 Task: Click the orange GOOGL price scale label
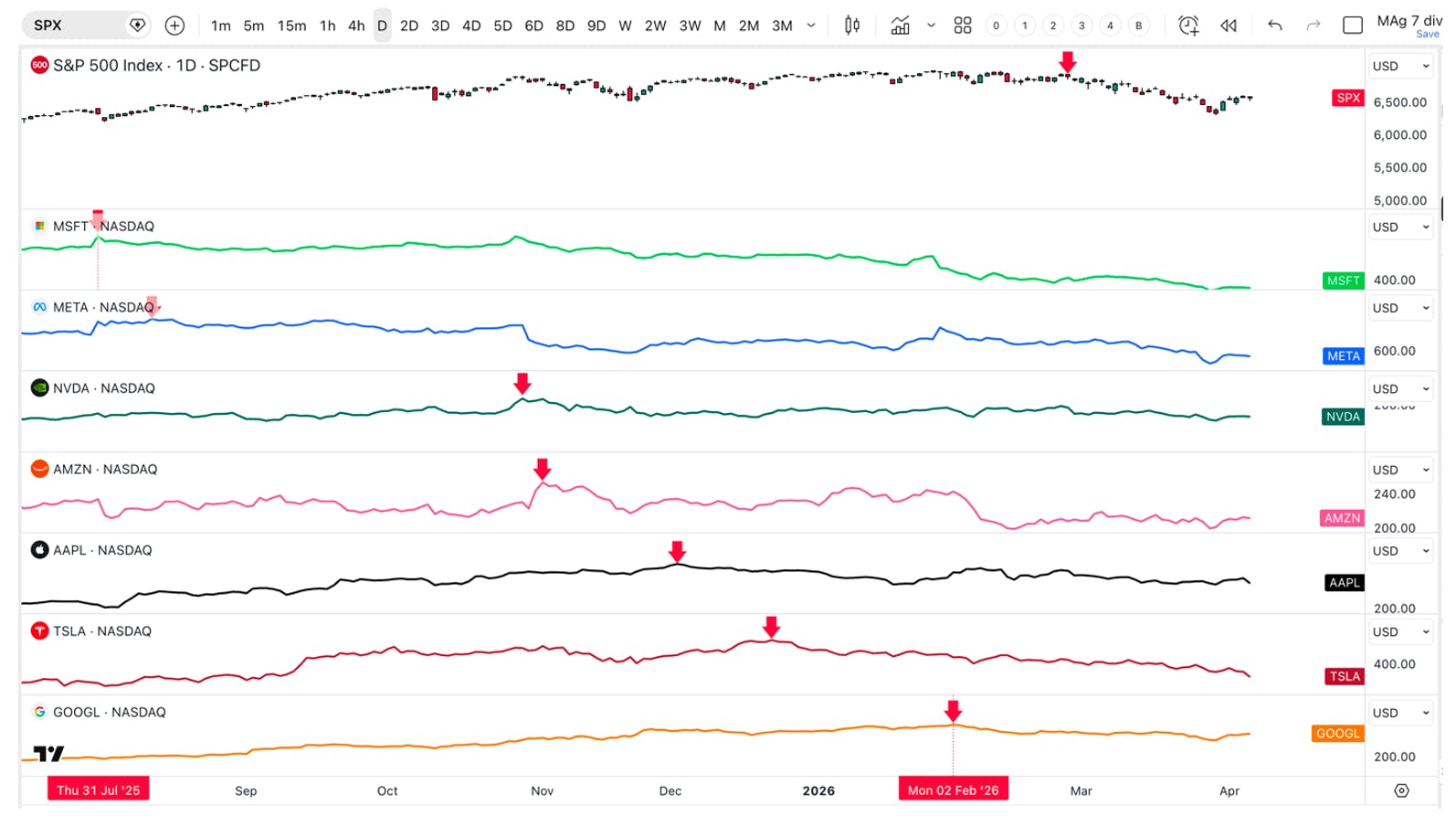tap(1338, 734)
